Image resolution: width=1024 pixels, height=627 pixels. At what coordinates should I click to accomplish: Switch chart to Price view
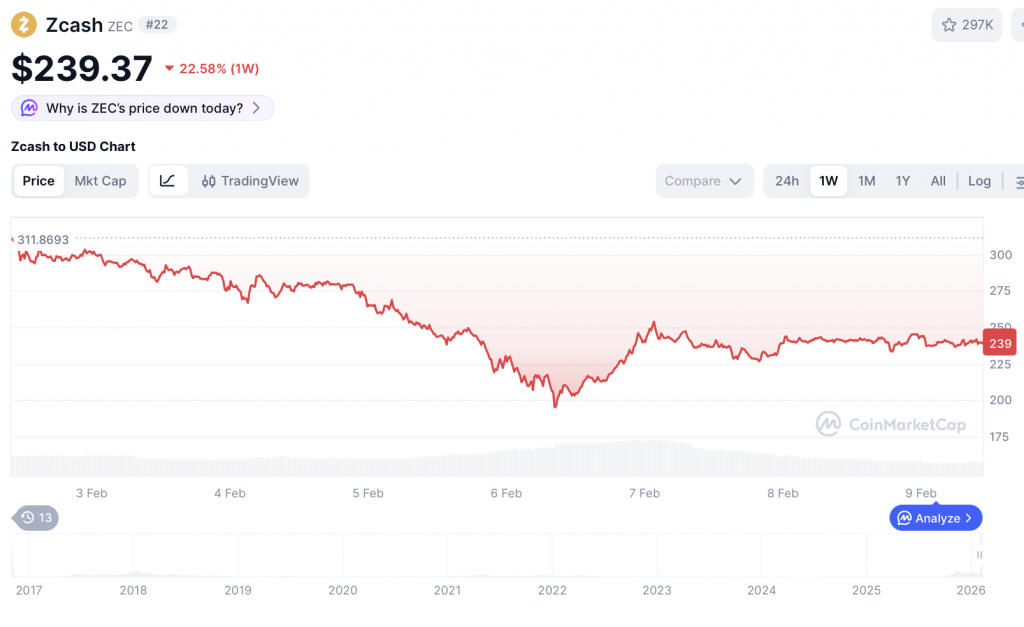39,181
